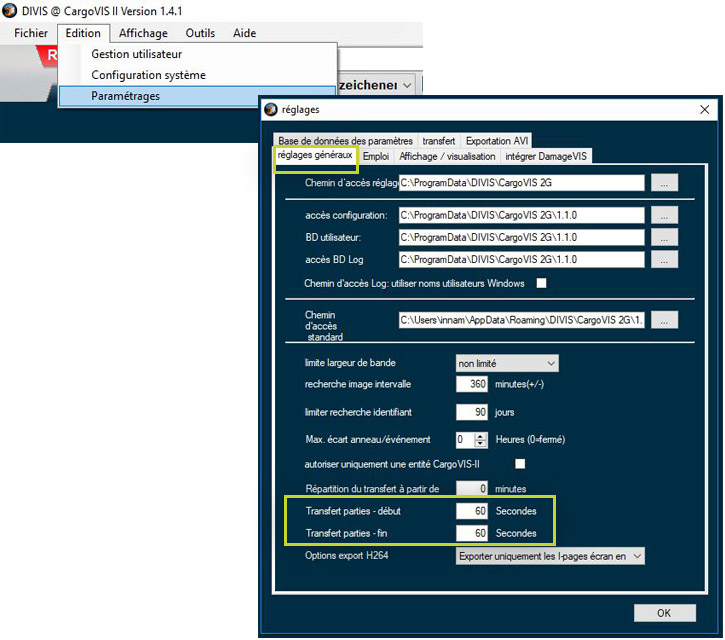Browse for Chemin d'accès standard path
Screen dimensions: 725x640
pos(664,320)
